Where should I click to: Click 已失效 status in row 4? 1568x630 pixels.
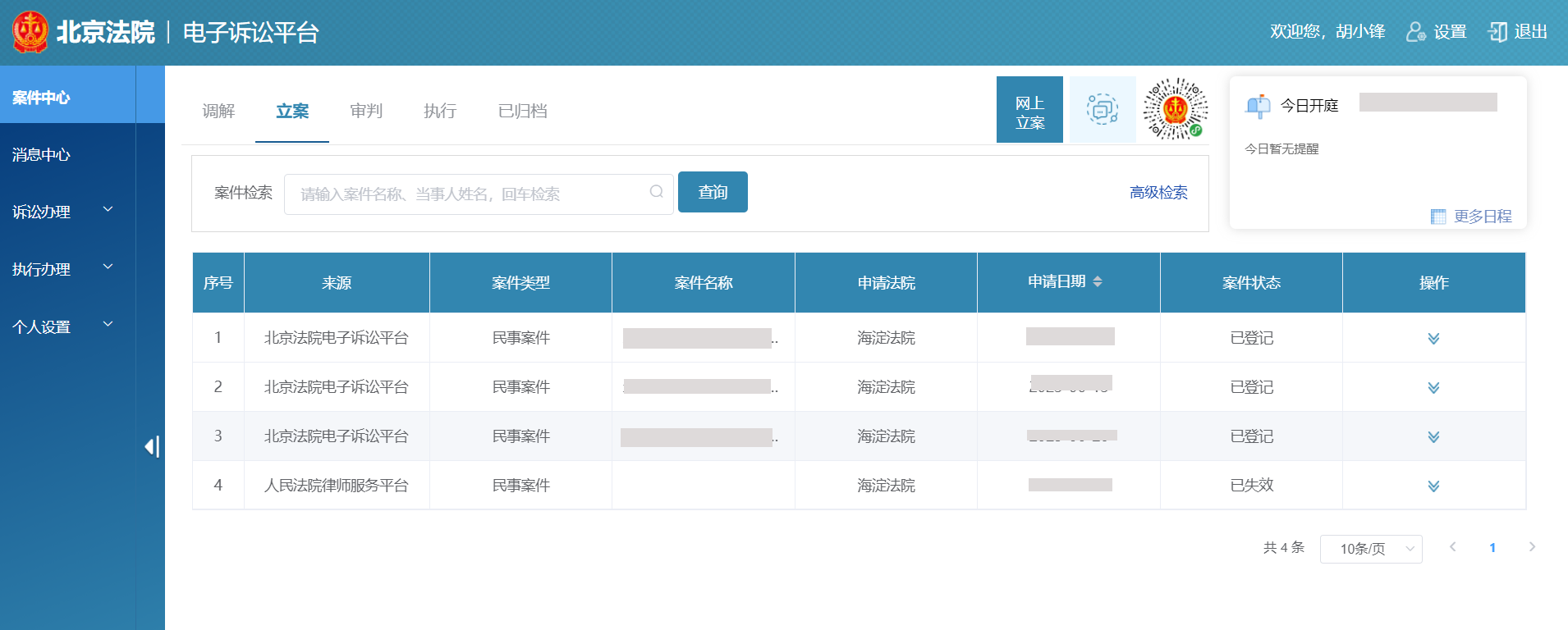1251,486
